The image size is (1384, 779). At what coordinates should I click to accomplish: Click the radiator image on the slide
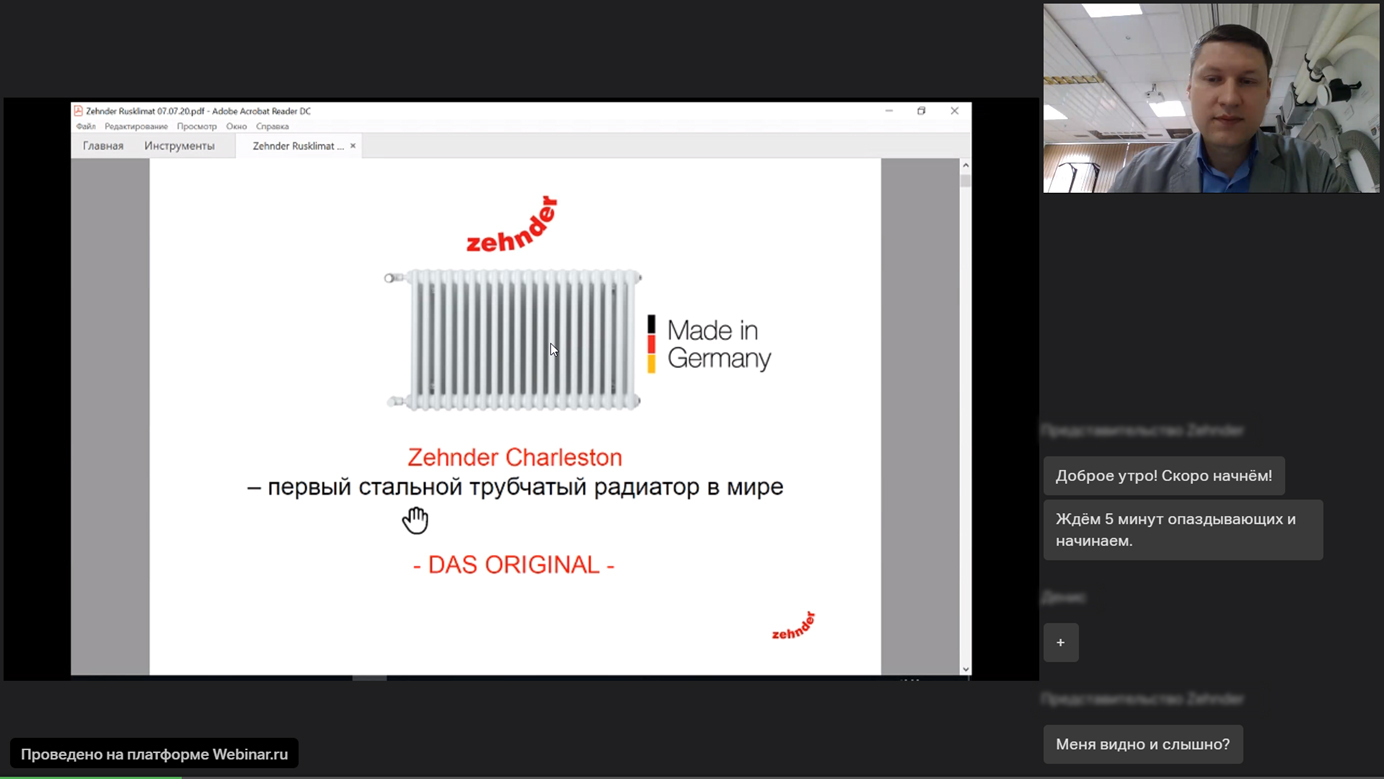513,340
